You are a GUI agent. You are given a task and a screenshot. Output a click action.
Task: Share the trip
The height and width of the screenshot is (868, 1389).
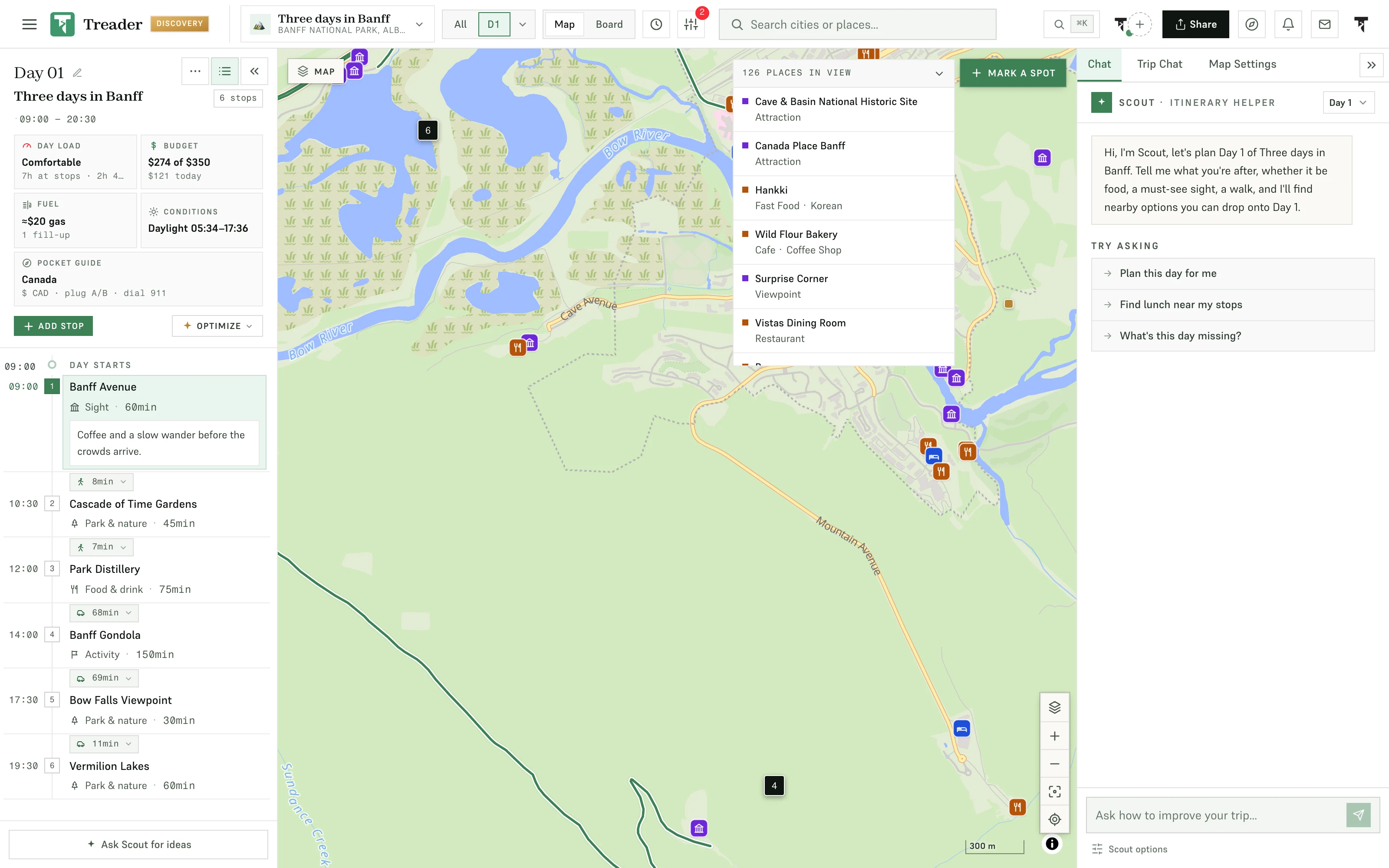[x=1195, y=24]
